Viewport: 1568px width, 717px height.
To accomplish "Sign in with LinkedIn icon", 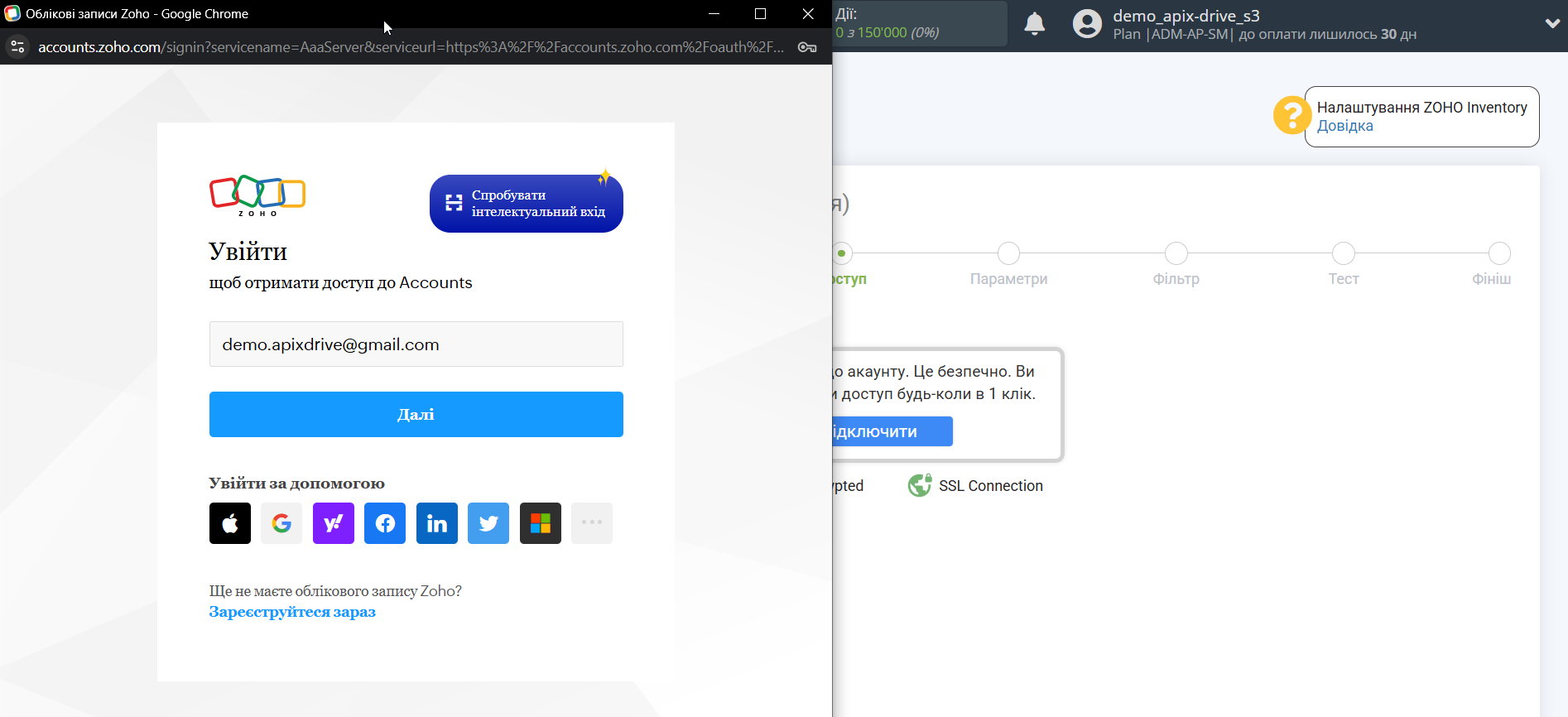I will [x=437, y=523].
